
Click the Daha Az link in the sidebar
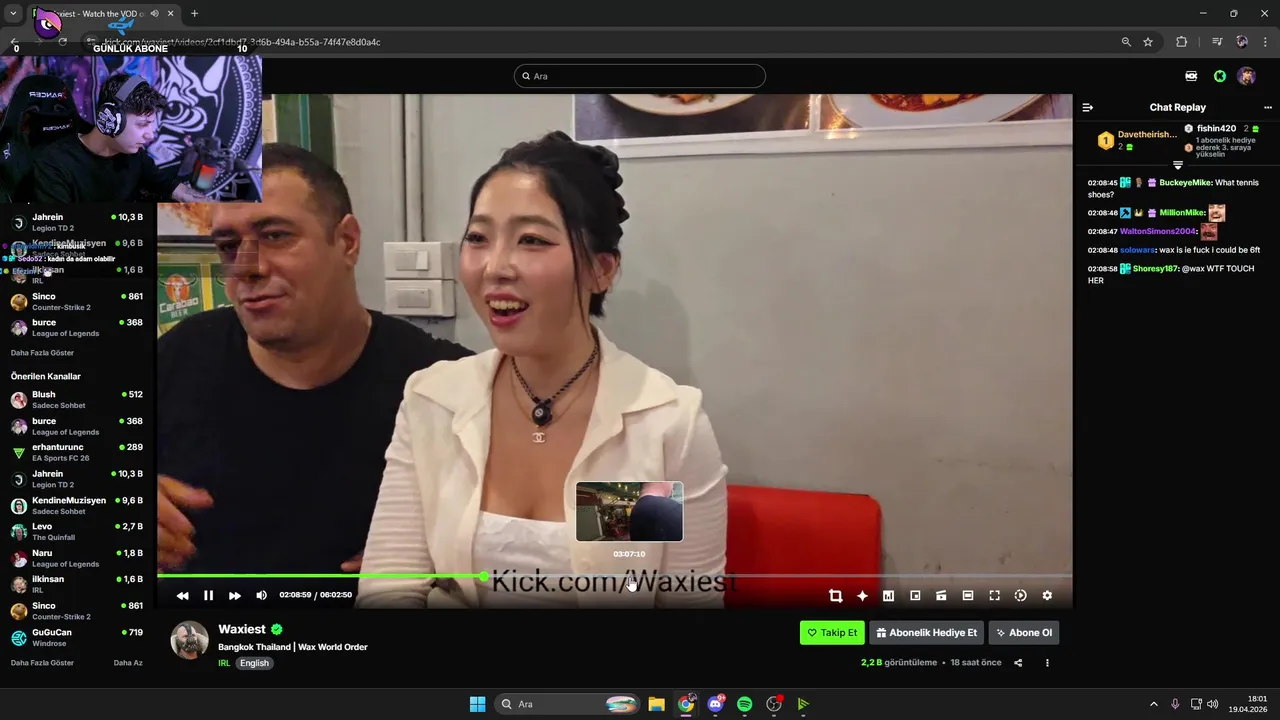(128, 663)
